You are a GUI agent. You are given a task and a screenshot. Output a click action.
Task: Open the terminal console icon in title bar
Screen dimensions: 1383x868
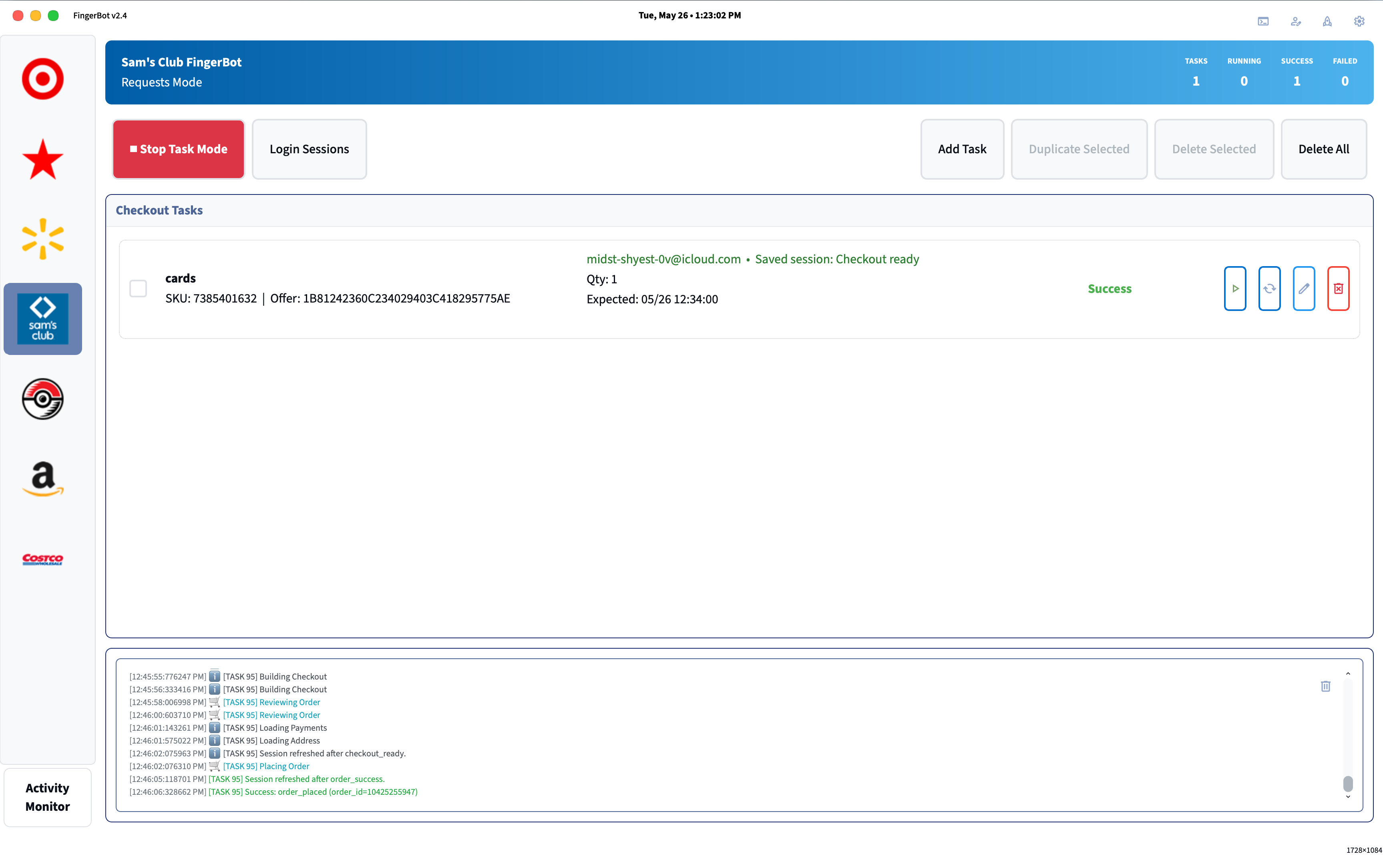(1263, 21)
